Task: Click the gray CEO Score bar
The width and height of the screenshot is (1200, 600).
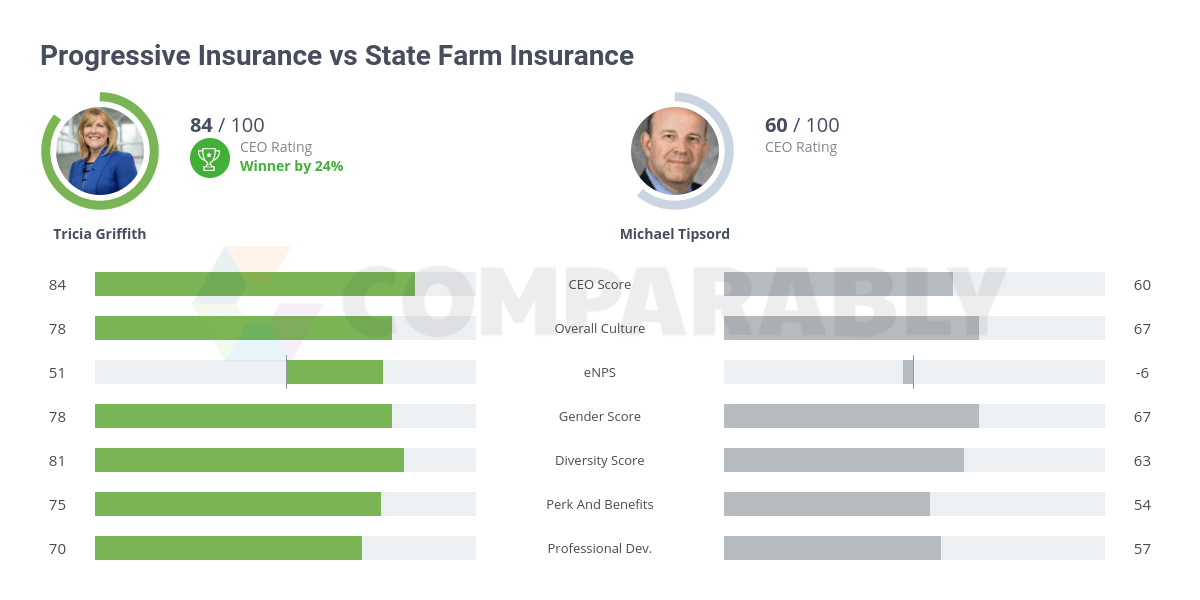Action: point(838,284)
